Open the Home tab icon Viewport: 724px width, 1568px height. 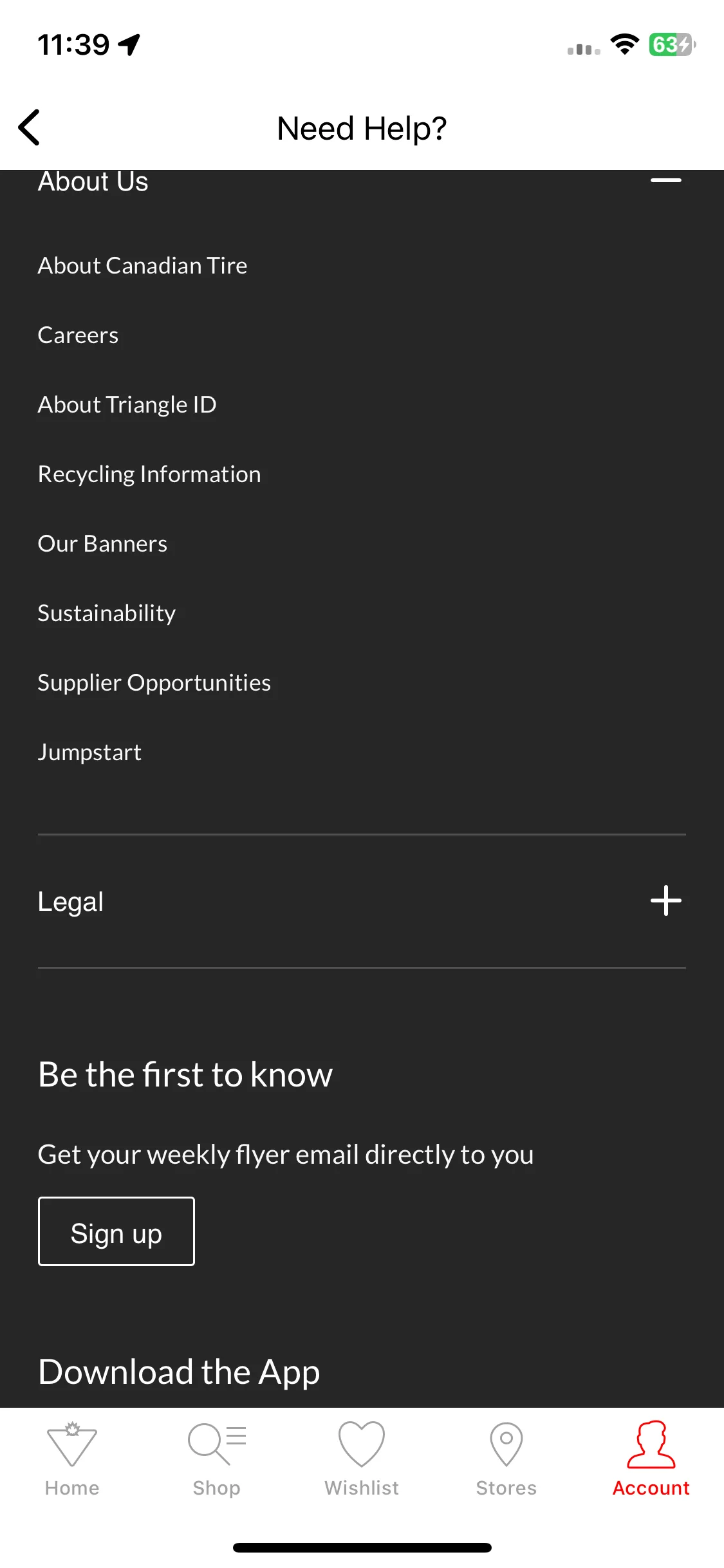[72, 1444]
